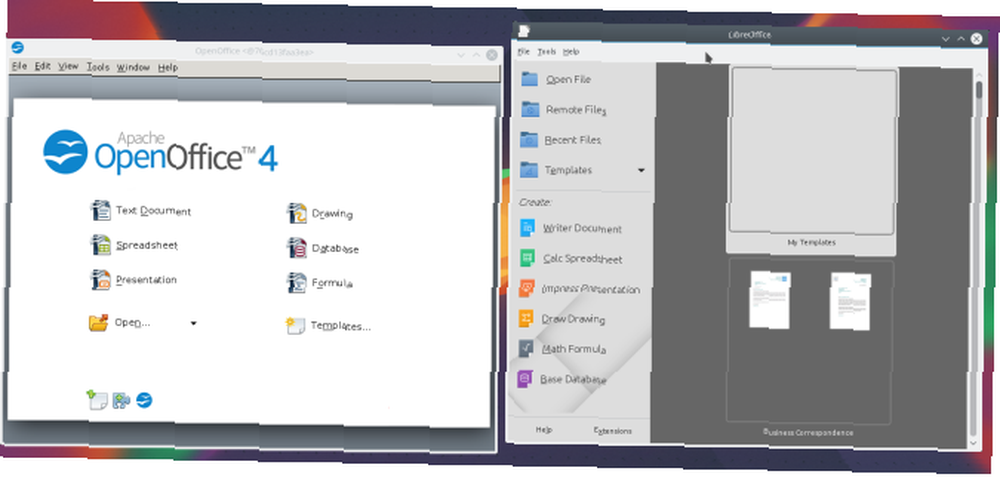This screenshot has height=477, width=1000.
Task: Open the File menu in LibreOffice
Action: click(524, 51)
